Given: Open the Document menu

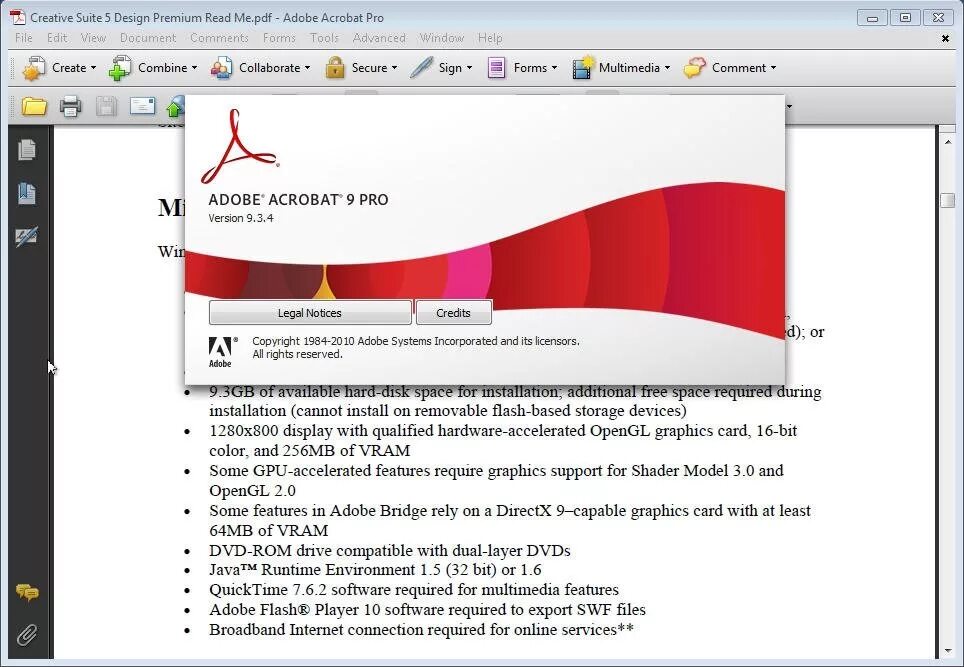Looking at the screenshot, I should pos(148,38).
